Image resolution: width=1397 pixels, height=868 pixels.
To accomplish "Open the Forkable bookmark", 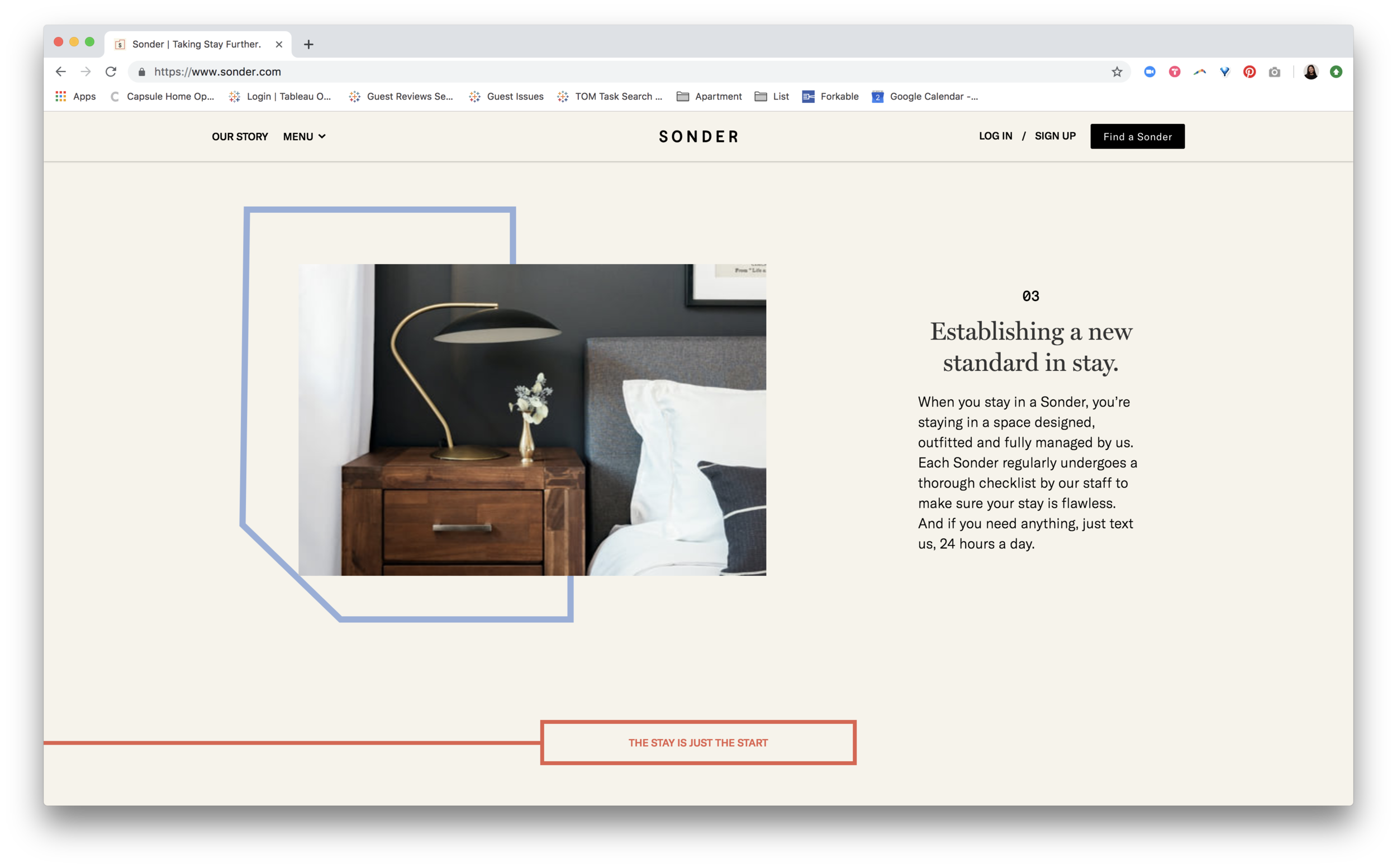I will click(x=830, y=97).
